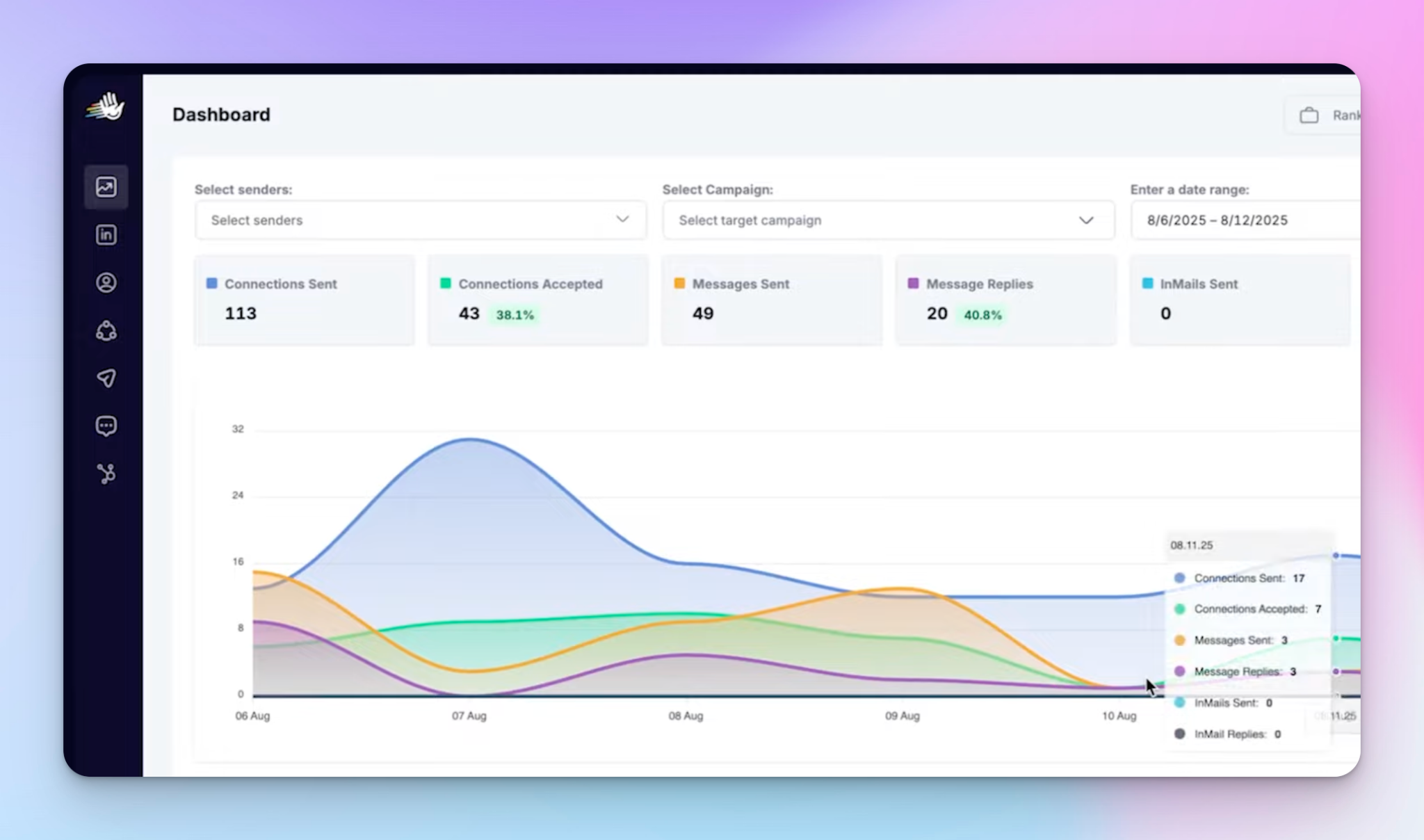
Task: Click the Enter a date range: label
Action: click(x=1190, y=189)
